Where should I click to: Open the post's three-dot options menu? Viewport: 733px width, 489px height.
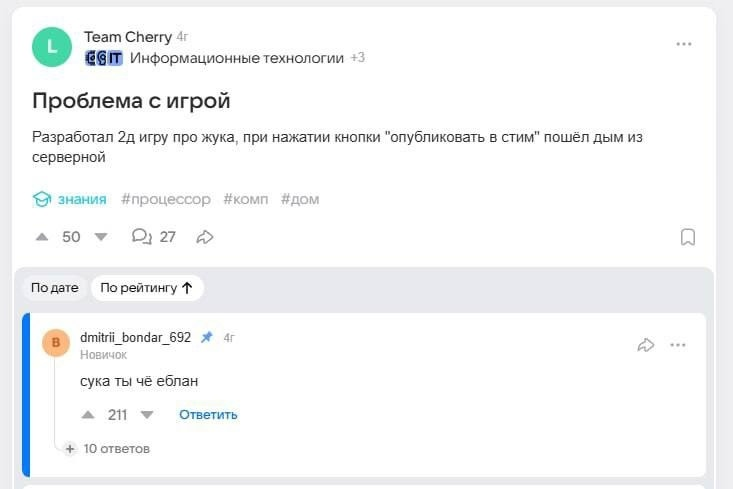(684, 44)
